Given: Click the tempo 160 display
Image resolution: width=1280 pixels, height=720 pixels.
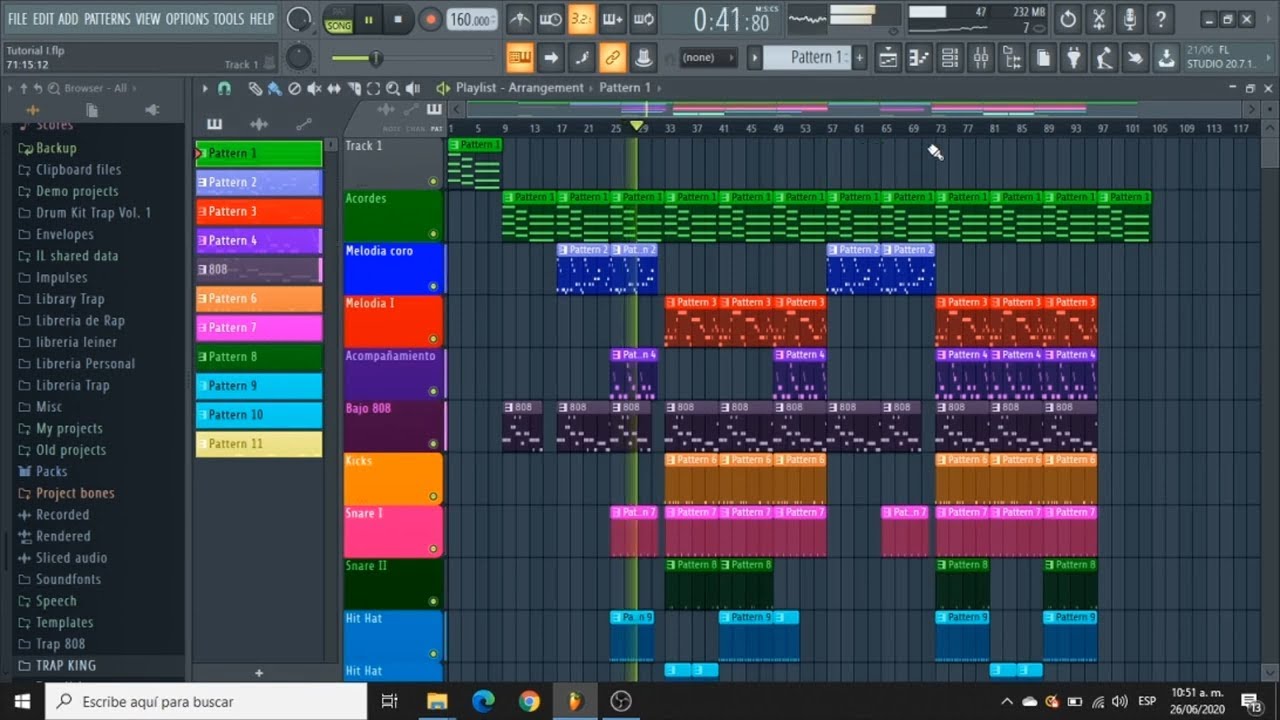Looking at the screenshot, I should [x=470, y=19].
